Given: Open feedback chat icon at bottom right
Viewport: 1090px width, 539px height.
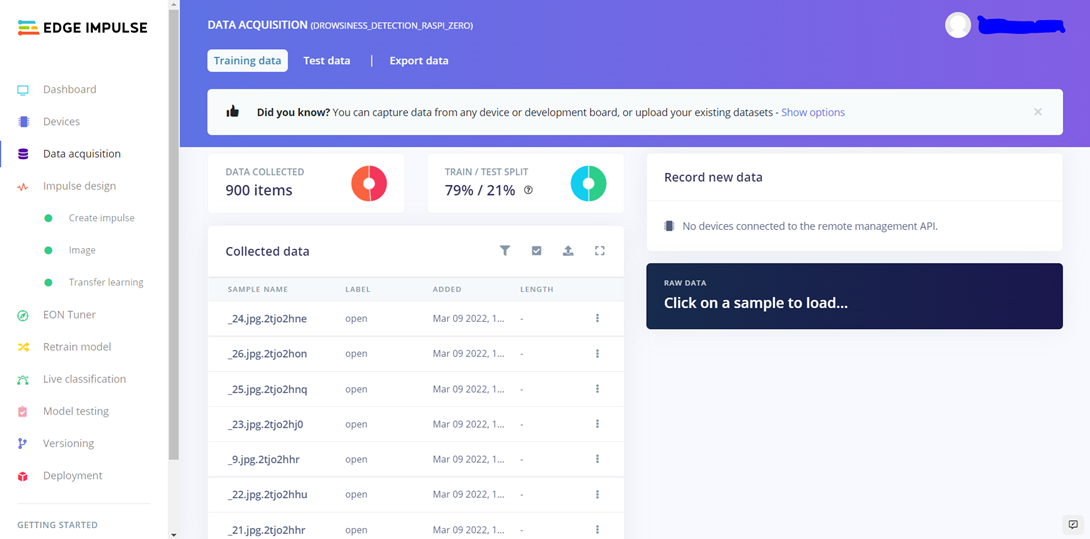Looking at the screenshot, I should (1073, 525).
